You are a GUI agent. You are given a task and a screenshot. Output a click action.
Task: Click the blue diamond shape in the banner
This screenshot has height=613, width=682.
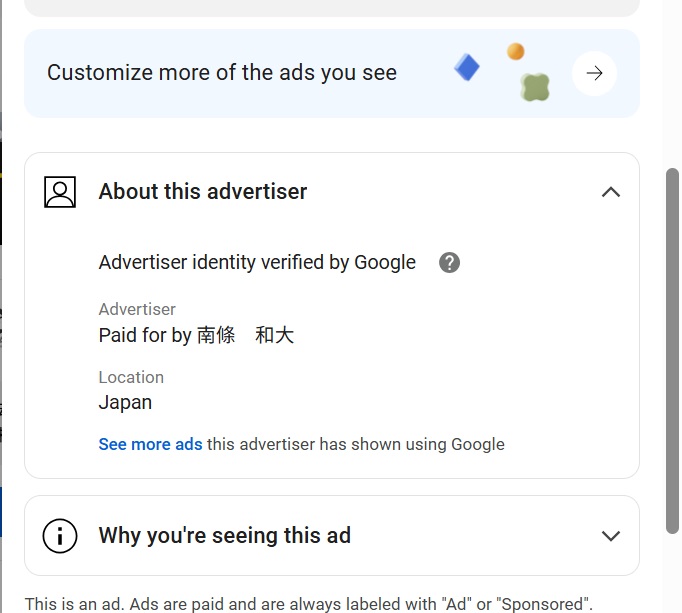point(467,67)
